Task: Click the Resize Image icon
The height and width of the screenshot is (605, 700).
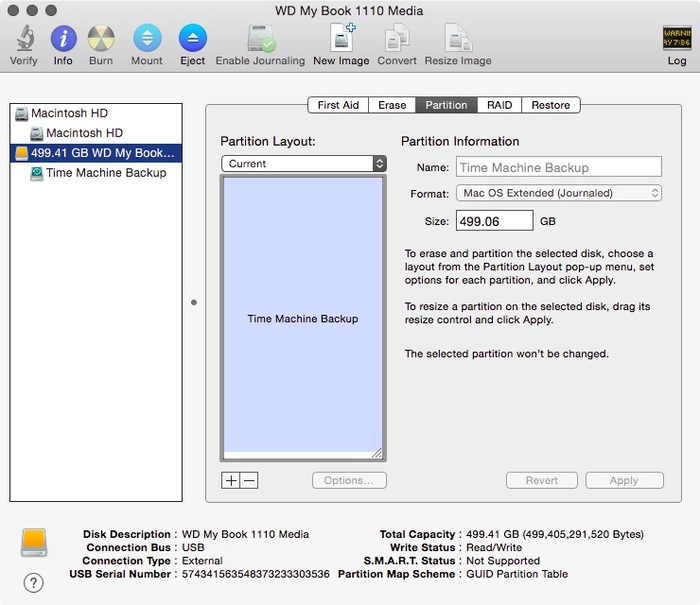Action: pyautogui.click(x=458, y=38)
